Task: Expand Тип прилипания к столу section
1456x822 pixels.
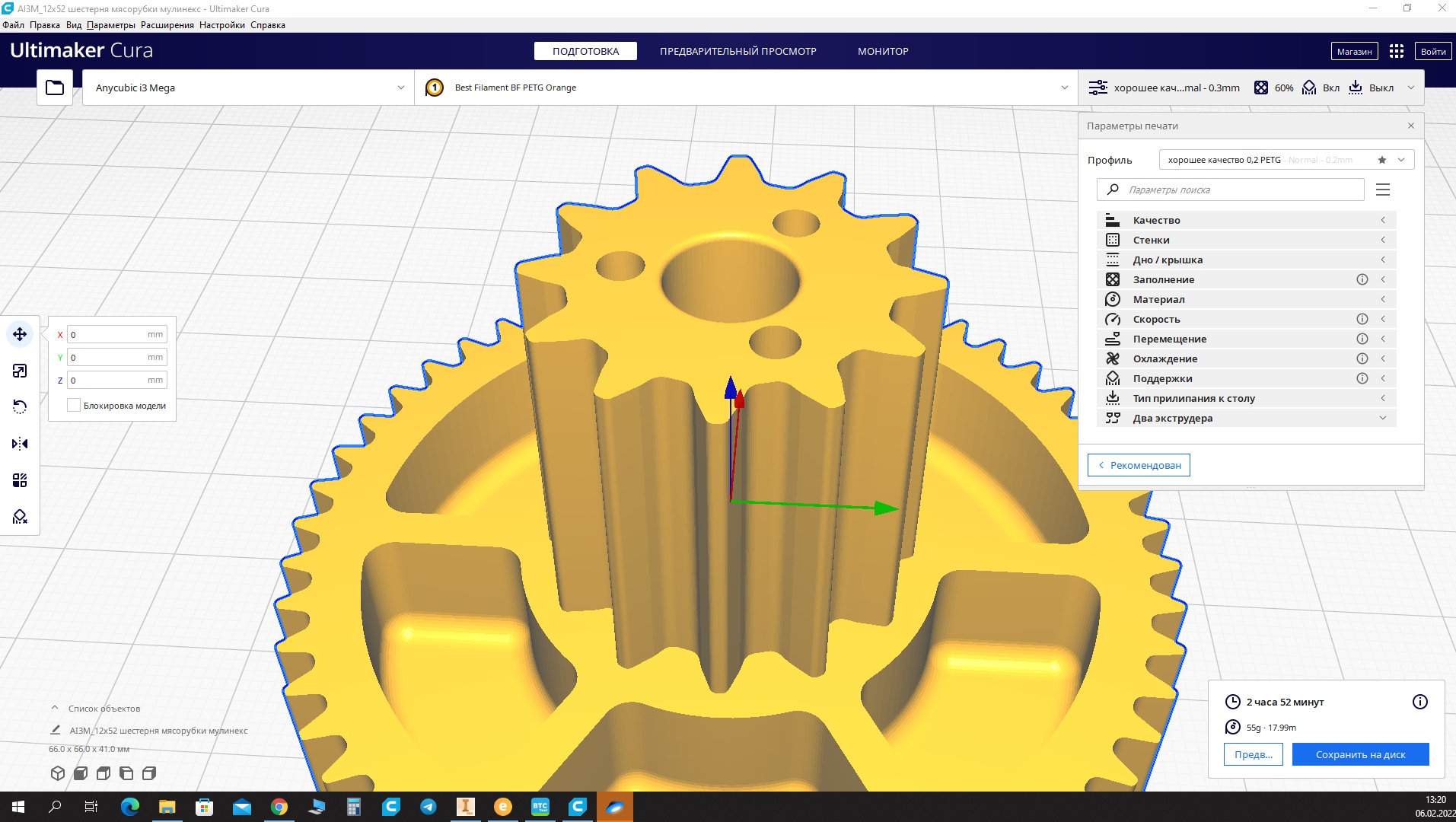Action: click(x=1246, y=398)
